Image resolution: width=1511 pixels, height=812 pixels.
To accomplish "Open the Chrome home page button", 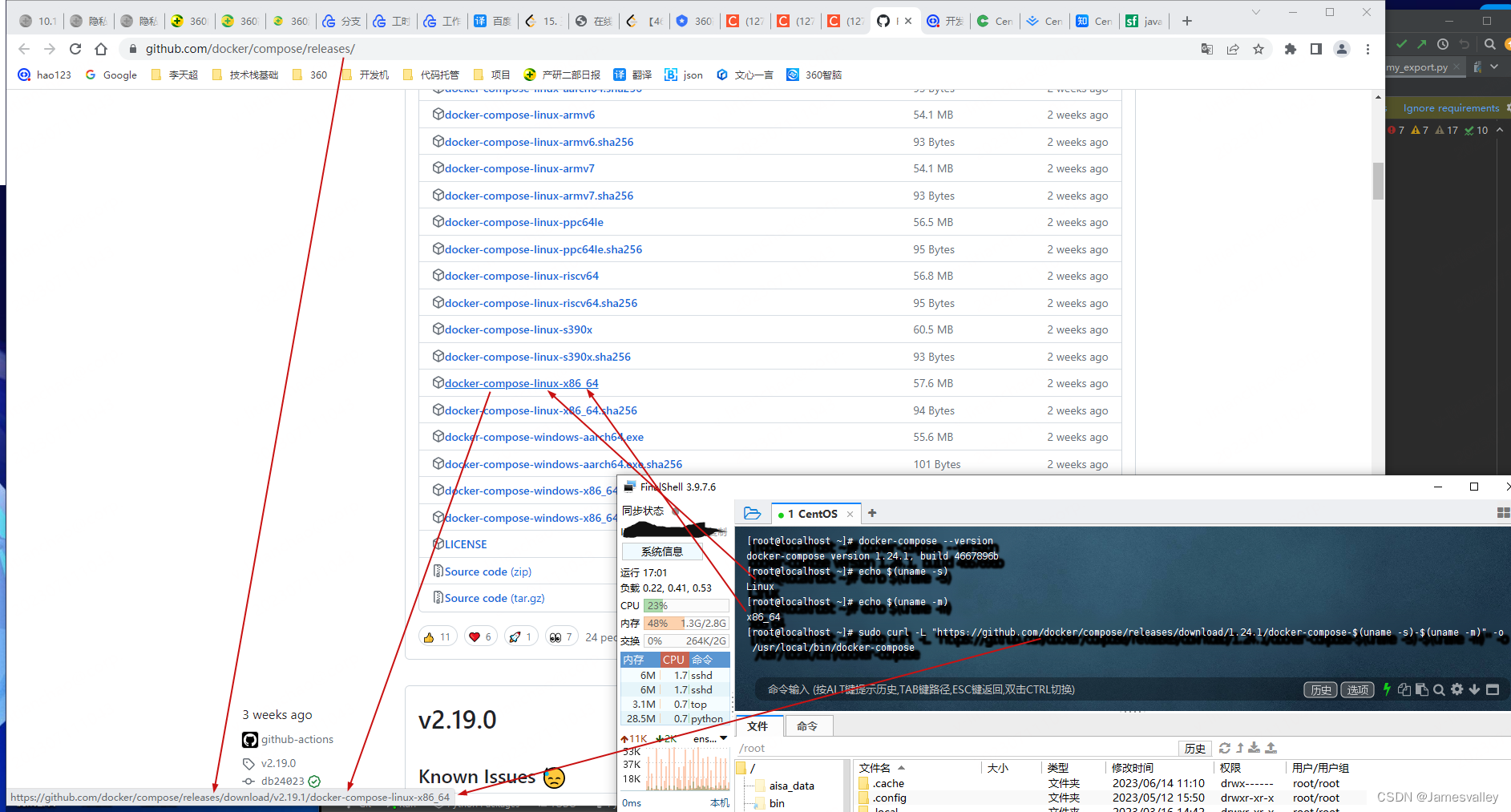I will (x=101, y=49).
